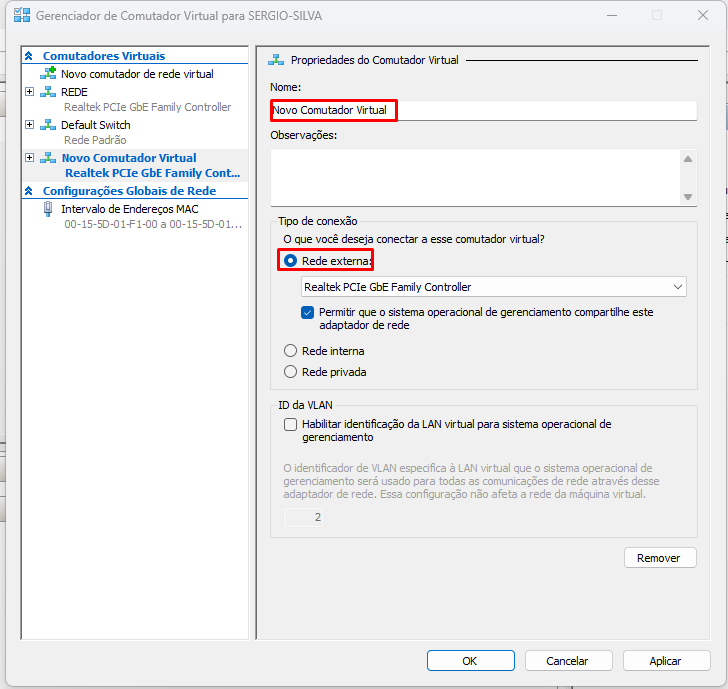This screenshot has height=689, width=728.
Task: Click the new virtual network switch icon
Action: 48,74
